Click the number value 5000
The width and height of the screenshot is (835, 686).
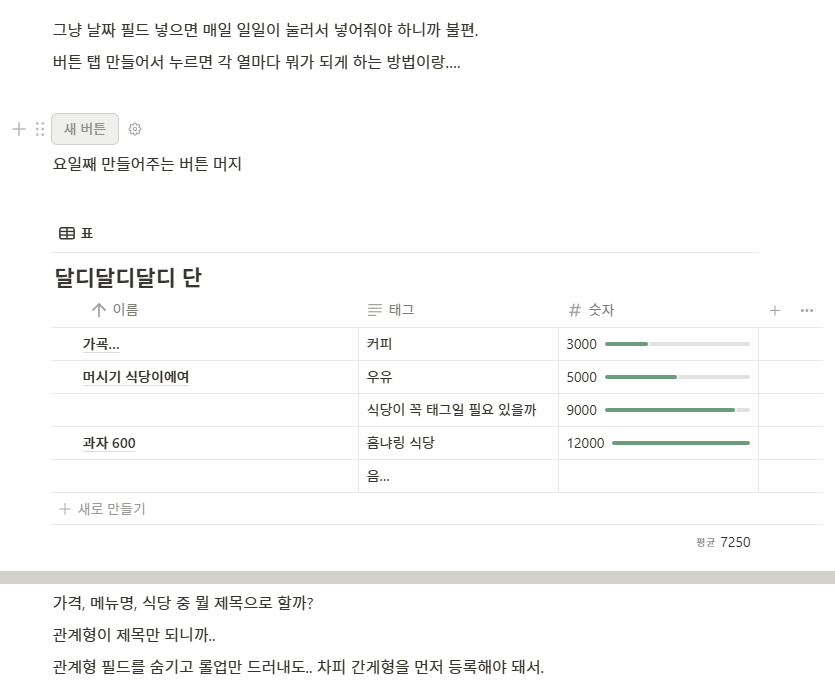click(x=582, y=378)
